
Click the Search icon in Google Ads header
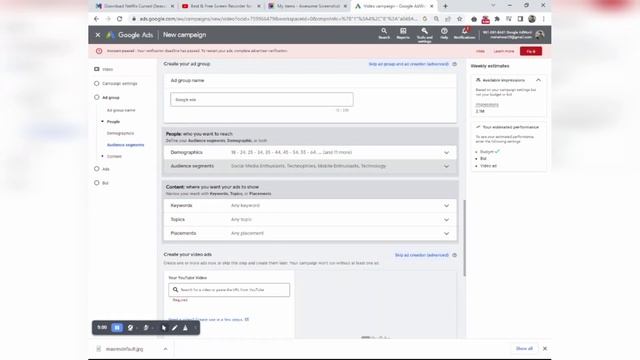tap(384, 31)
